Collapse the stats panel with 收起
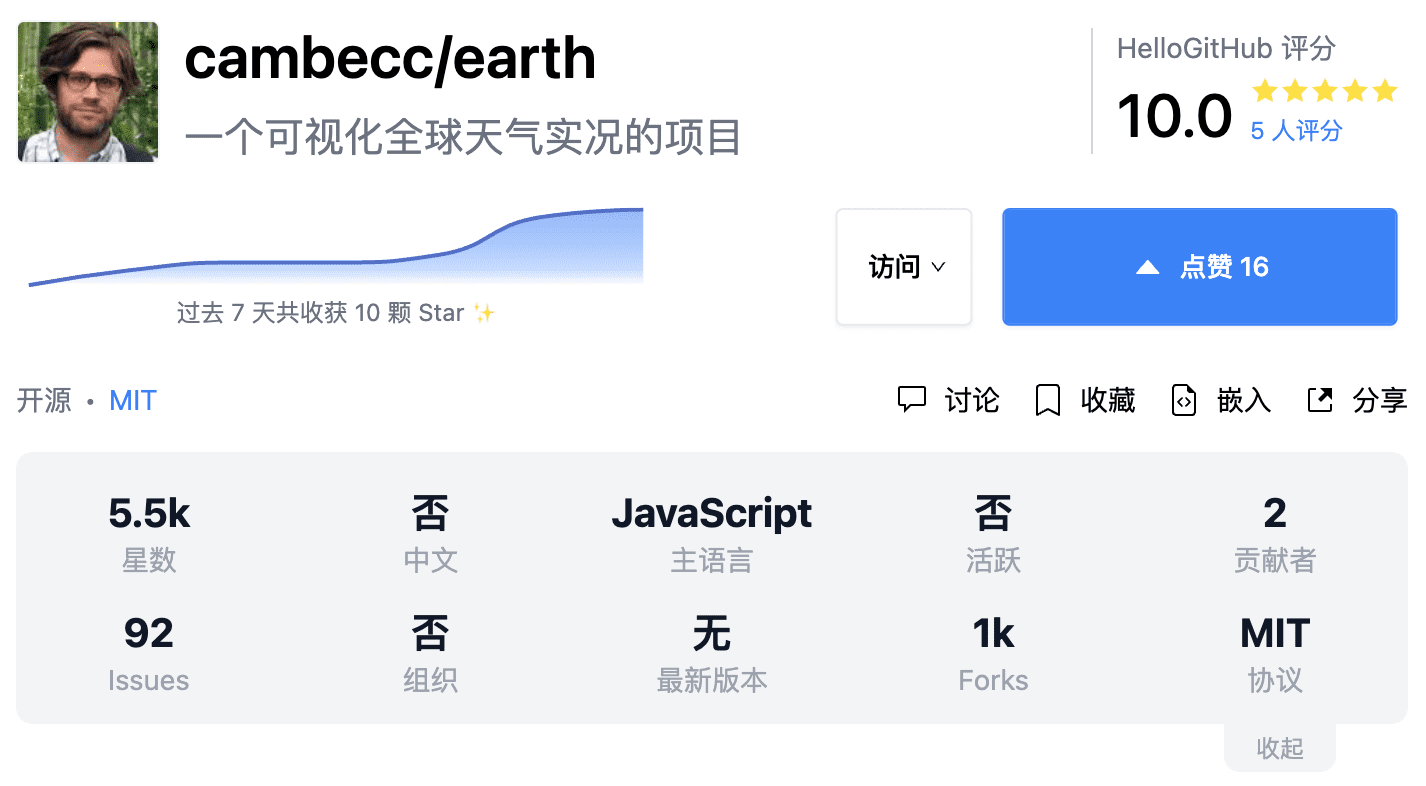 pyautogui.click(x=1279, y=749)
